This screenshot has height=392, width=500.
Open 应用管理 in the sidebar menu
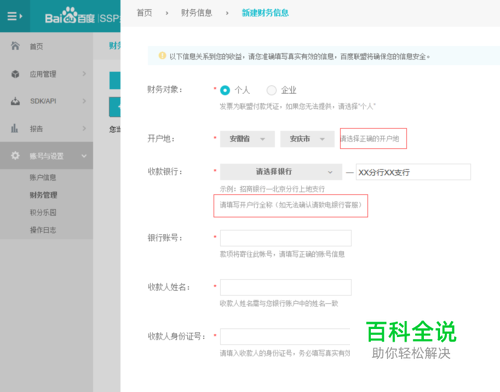[x=43, y=74]
